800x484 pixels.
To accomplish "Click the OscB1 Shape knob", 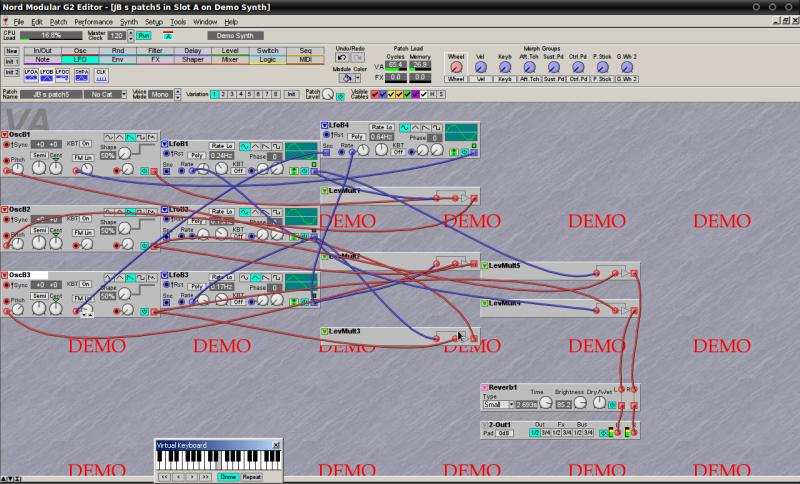I will coord(124,153).
